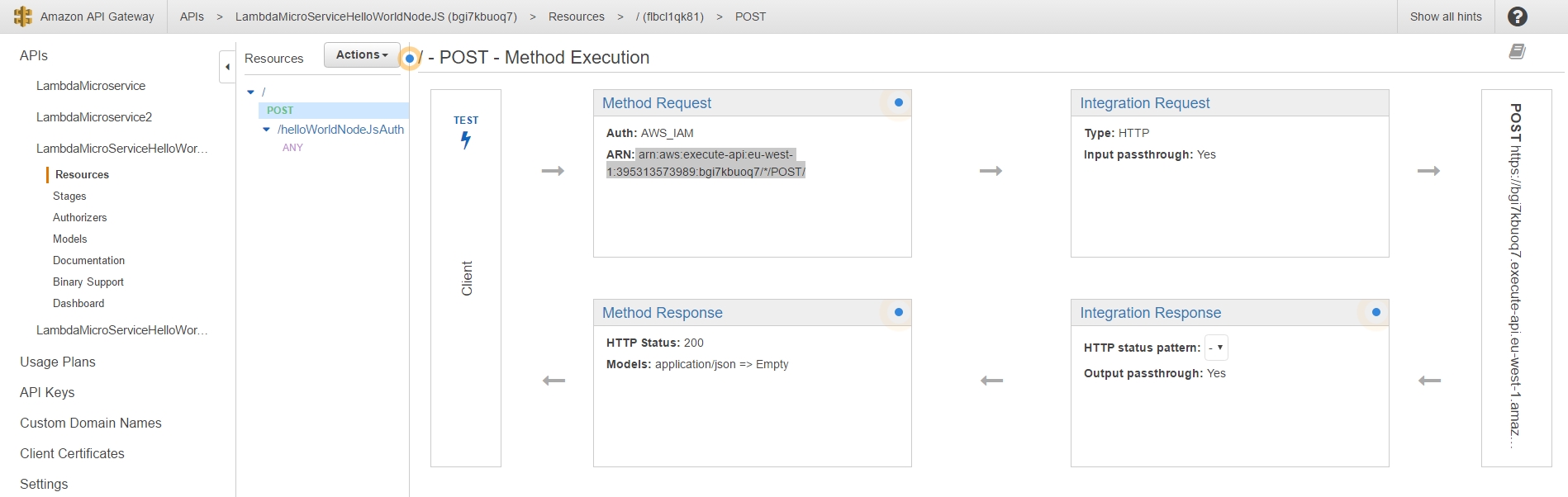Open the Actions dropdown
The width and height of the screenshot is (1568, 497).
362,54
